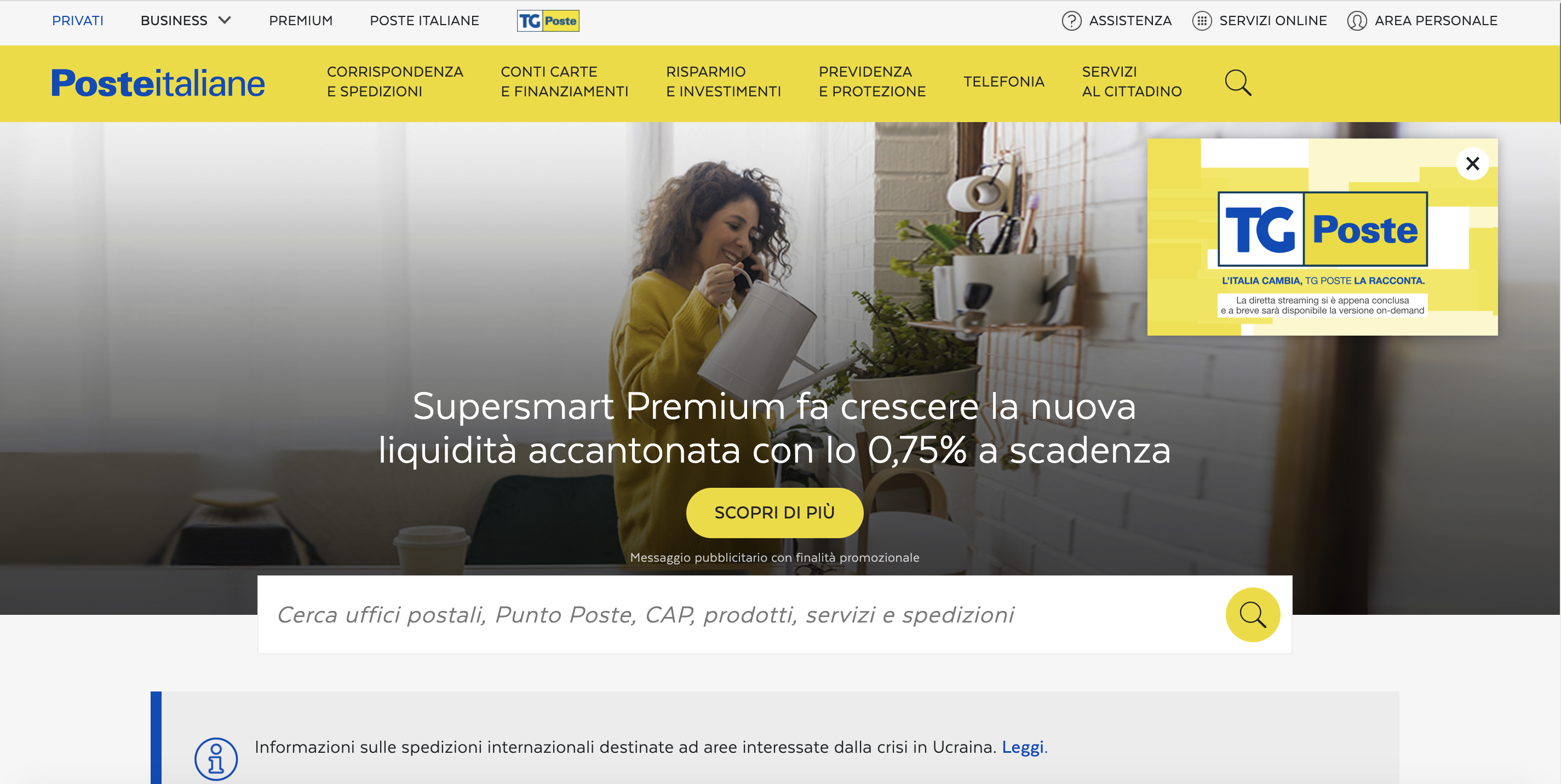
Task: Select the Telefonia menu item
Action: point(1003,82)
